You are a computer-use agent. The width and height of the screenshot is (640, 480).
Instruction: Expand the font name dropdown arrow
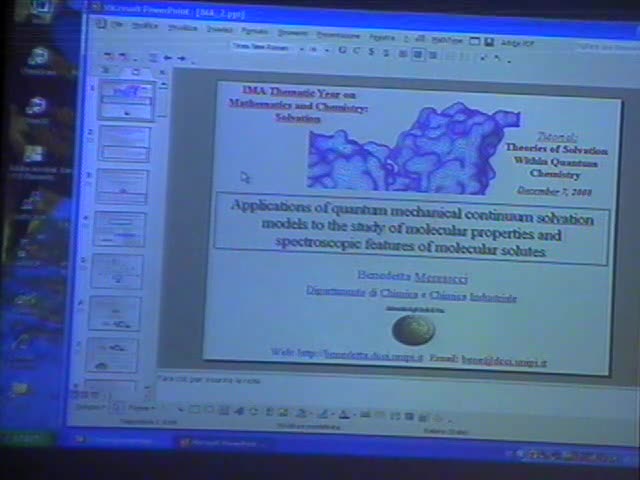point(301,49)
